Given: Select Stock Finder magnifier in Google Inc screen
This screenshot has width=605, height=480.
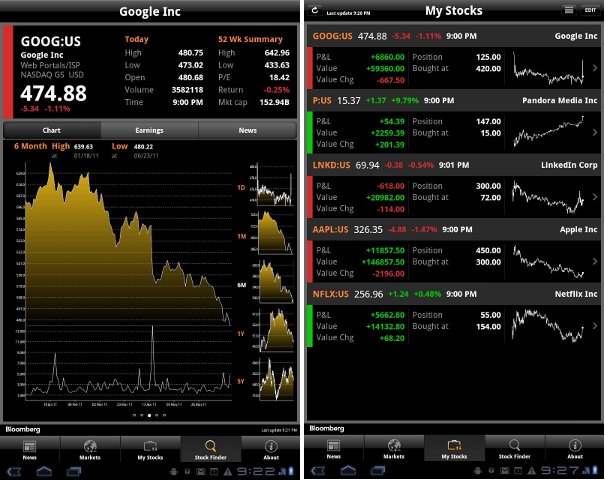Looking at the screenshot, I should pos(211,450).
